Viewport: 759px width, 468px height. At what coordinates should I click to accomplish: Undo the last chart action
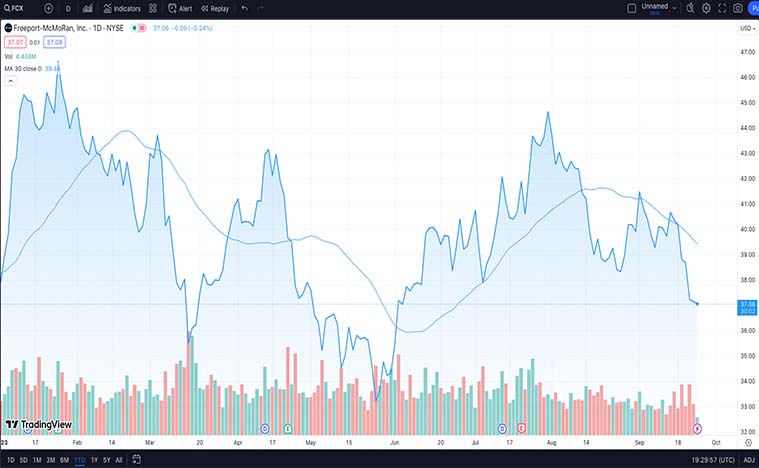(x=244, y=8)
